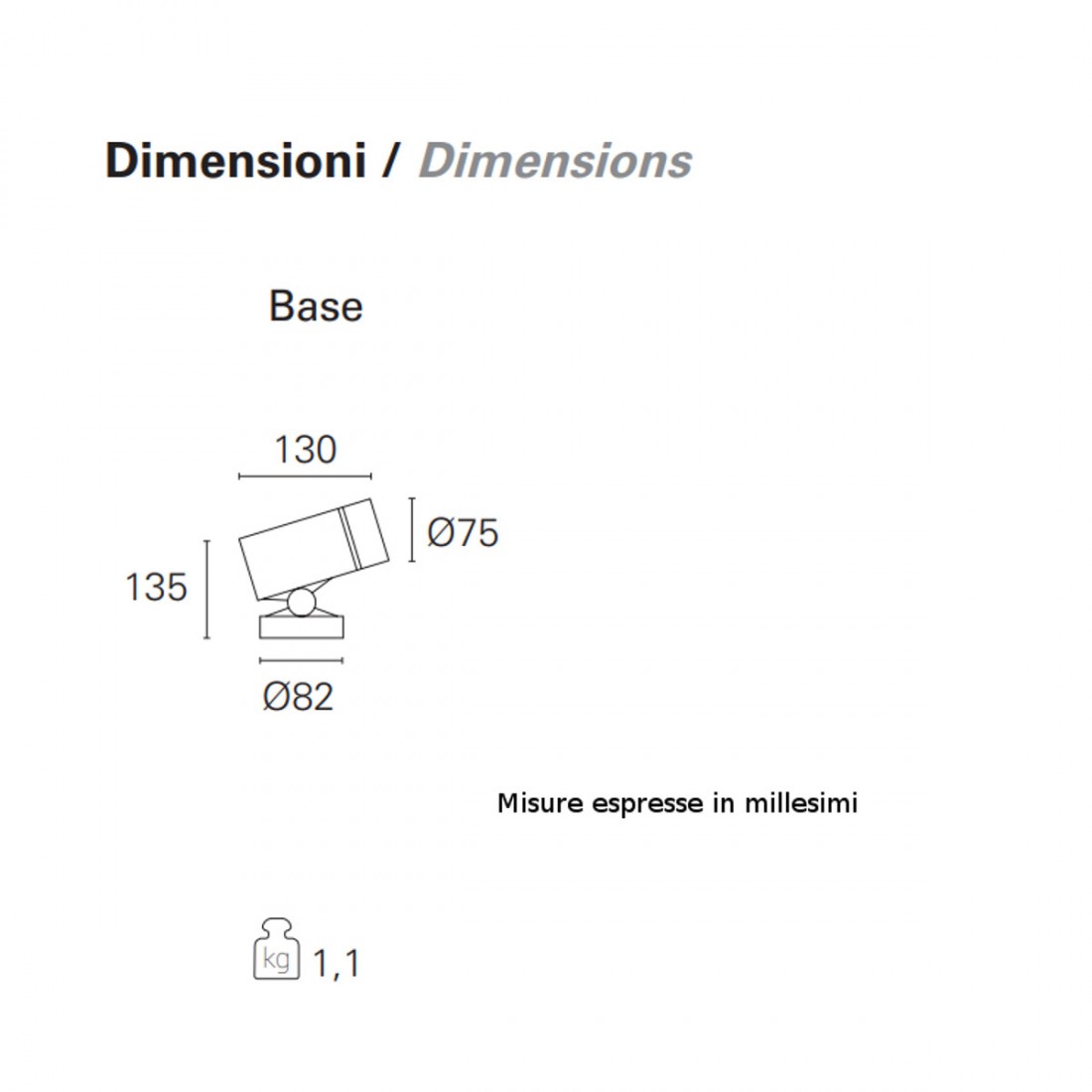
Task: Click the vertical 135 dimension line
Action: (x=206, y=589)
